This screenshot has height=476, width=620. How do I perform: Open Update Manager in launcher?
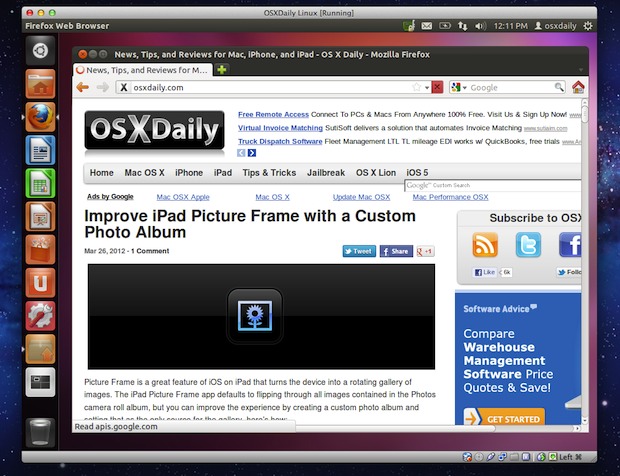40,349
